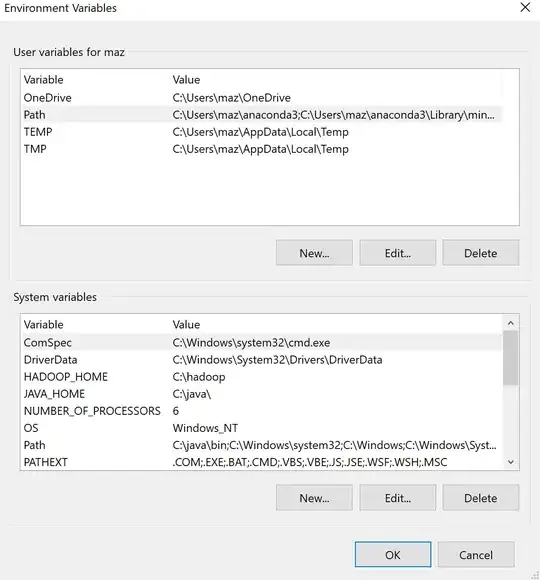This screenshot has height=580, width=540.
Task: Click New under user variables
Action: (314, 253)
